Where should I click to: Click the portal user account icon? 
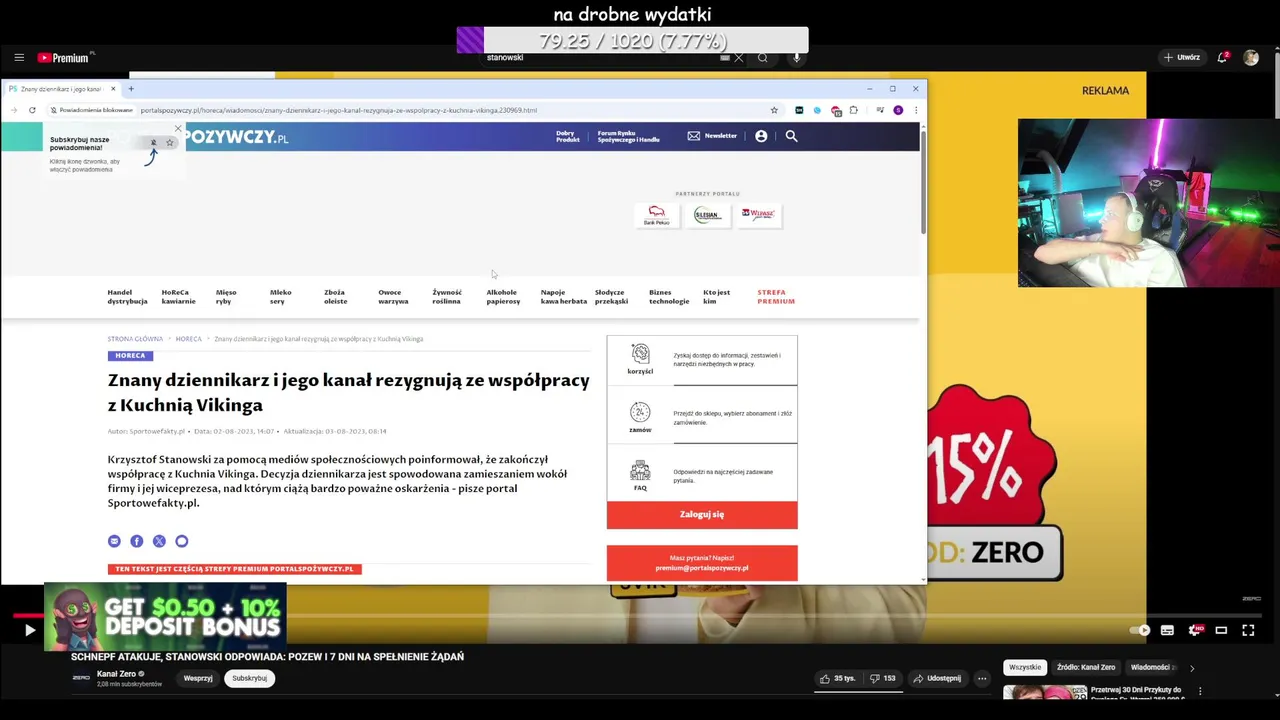pos(761,136)
